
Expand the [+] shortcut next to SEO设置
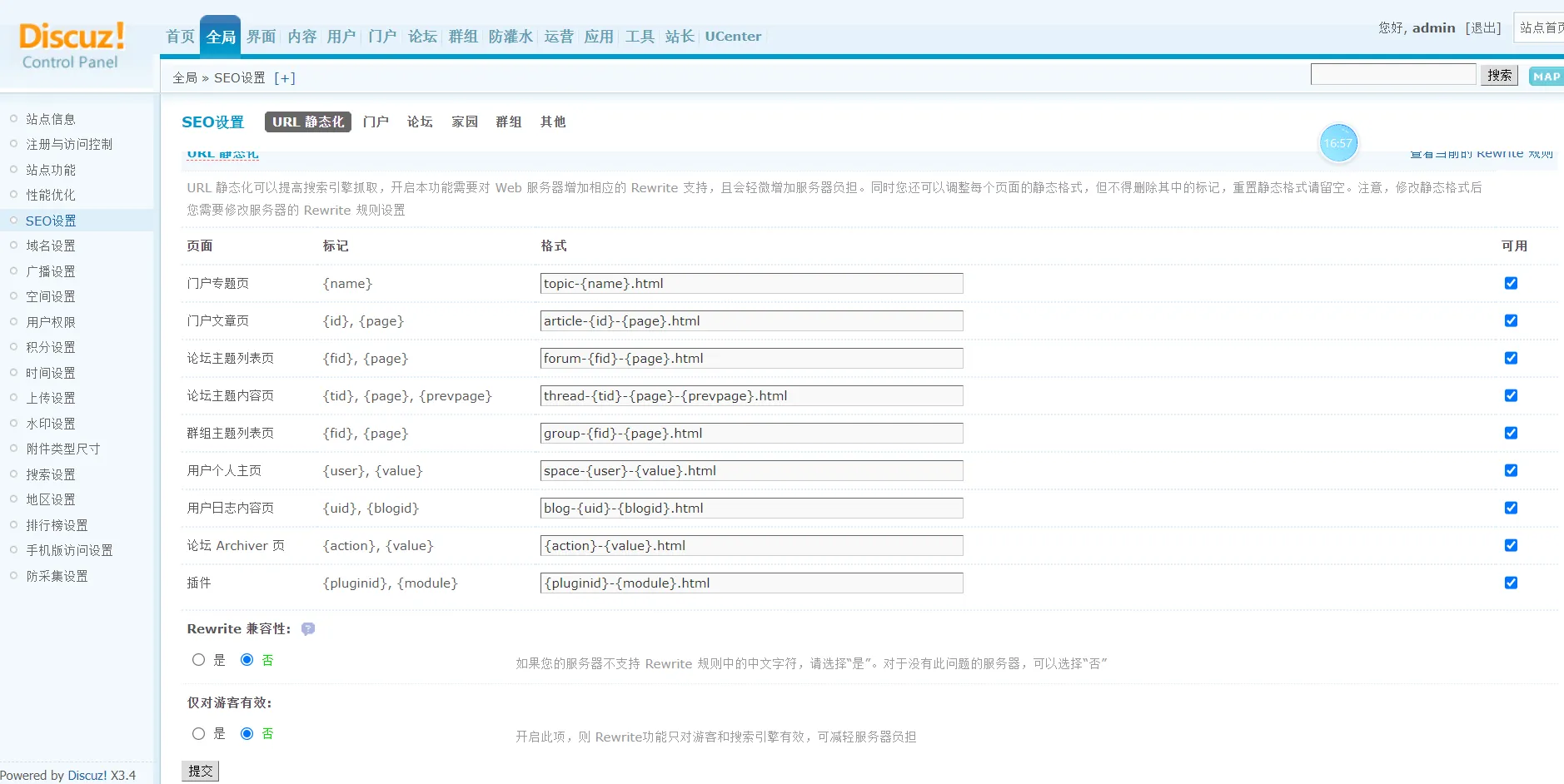point(285,78)
